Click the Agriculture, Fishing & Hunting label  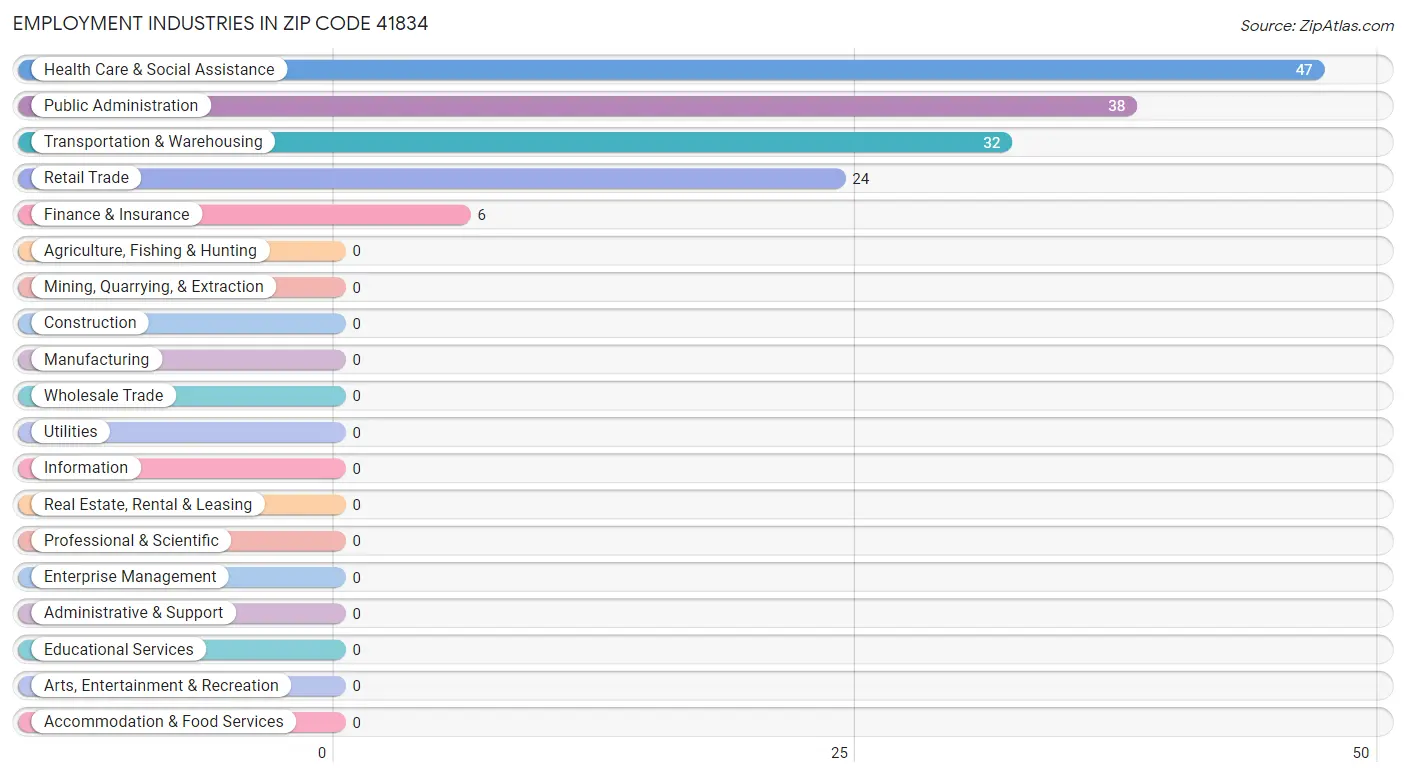pos(150,251)
